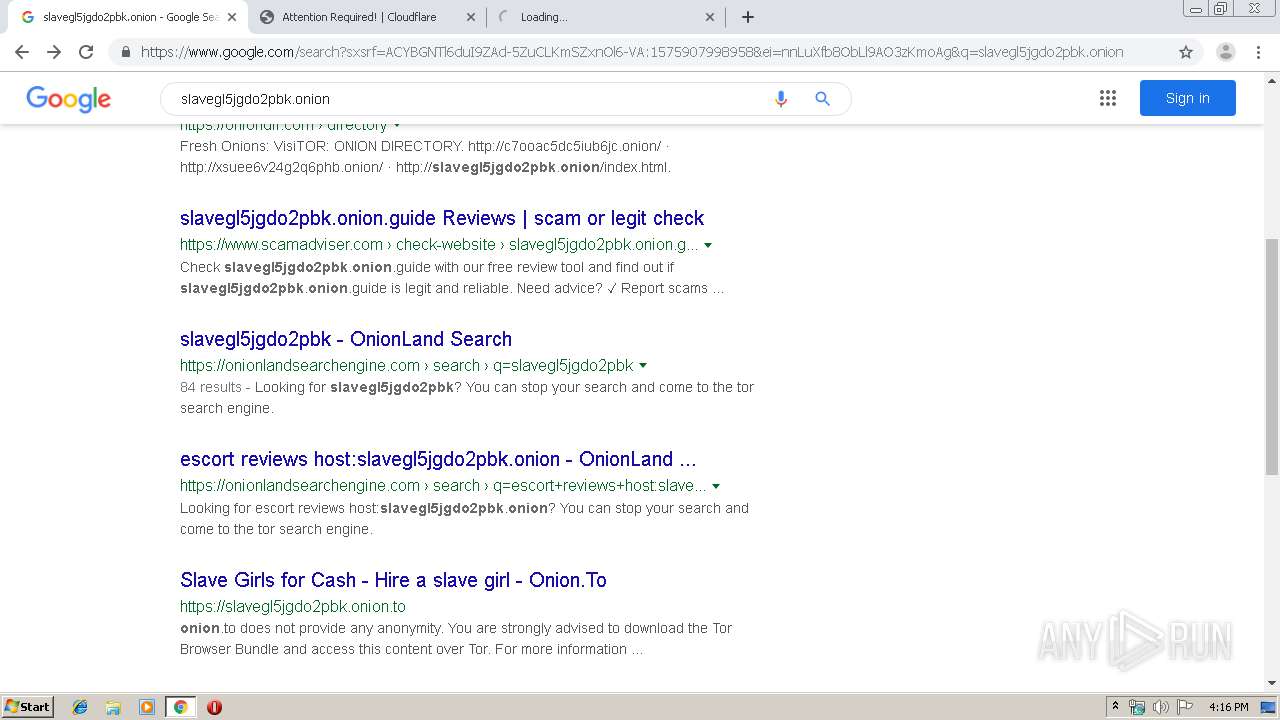
Task: Click the '84 results' snippet text
Action: pos(211,387)
